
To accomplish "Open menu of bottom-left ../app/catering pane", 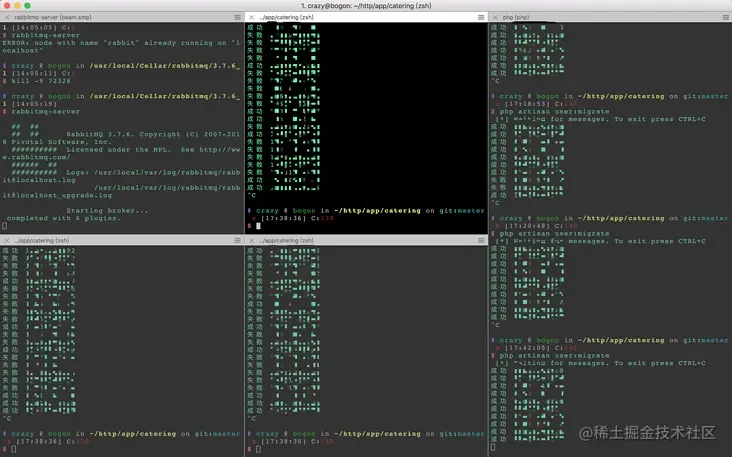I will (x=237, y=240).
